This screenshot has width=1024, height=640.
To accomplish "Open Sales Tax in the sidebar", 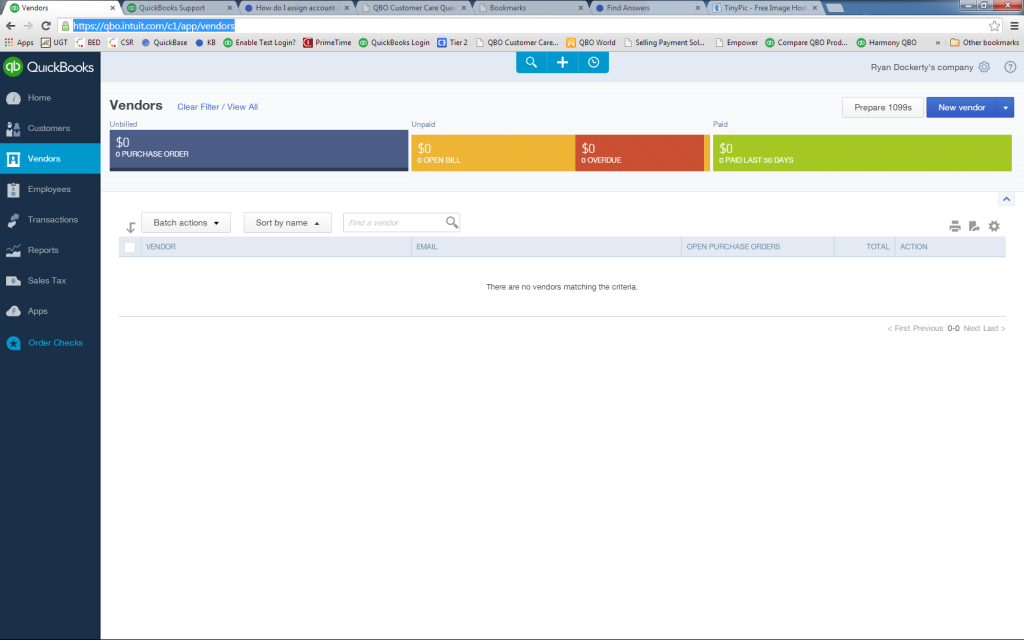I will click(x=50, y=281).
